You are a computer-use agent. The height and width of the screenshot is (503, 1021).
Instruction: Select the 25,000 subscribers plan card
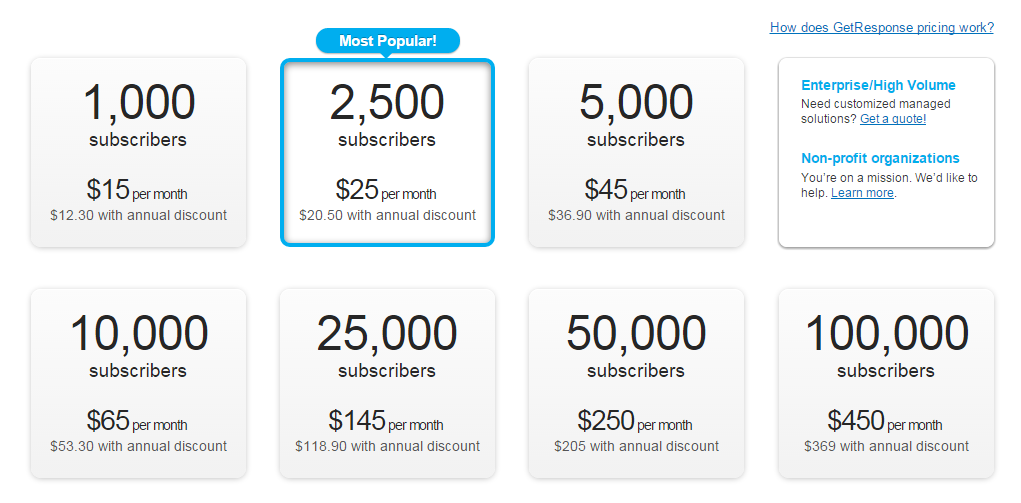(x=387, y=383)
